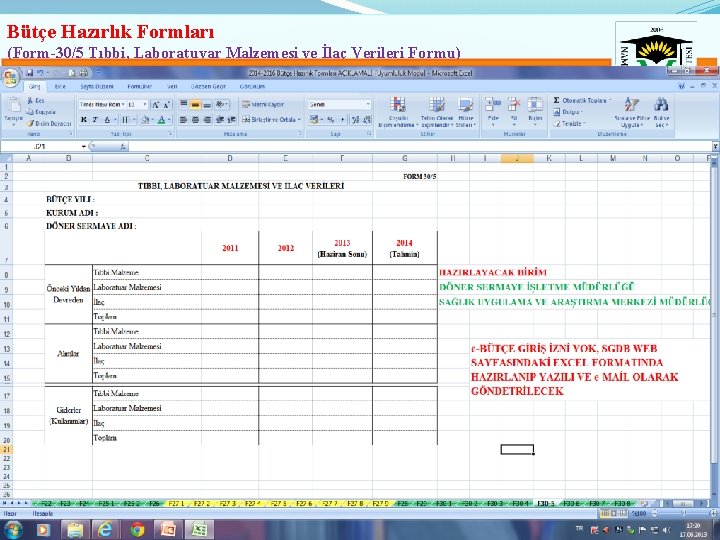
Task: Click Metni Kaydır wrap text
Action: tap(263, 105)
